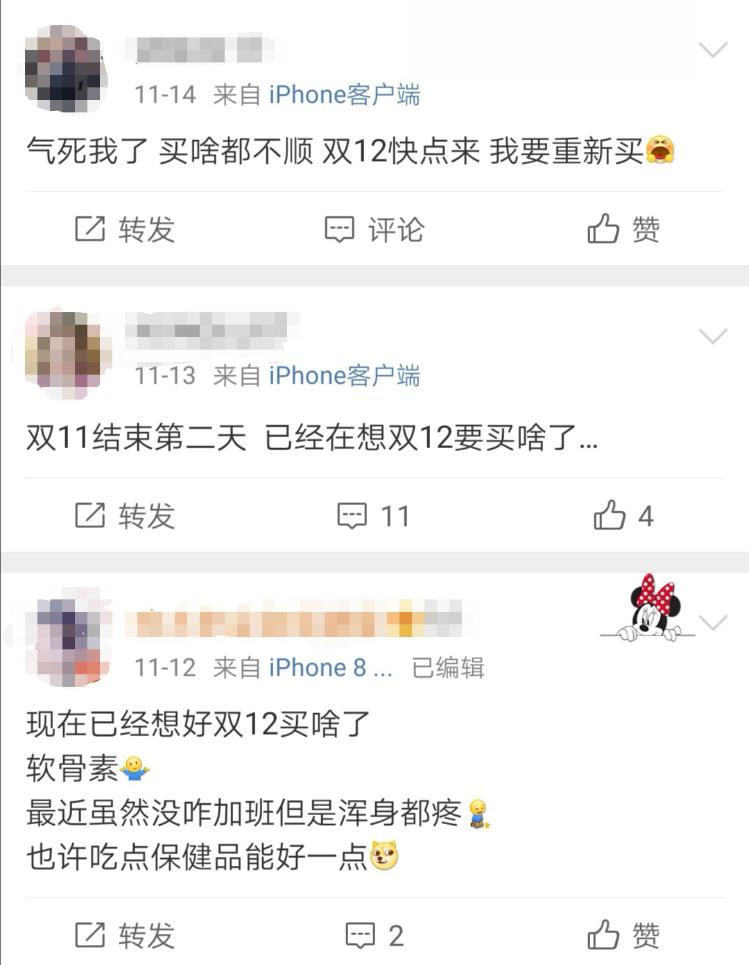749x965 pixels.
Task: Tap repost icon on the 11-14 post
Action: coord(90,229)
